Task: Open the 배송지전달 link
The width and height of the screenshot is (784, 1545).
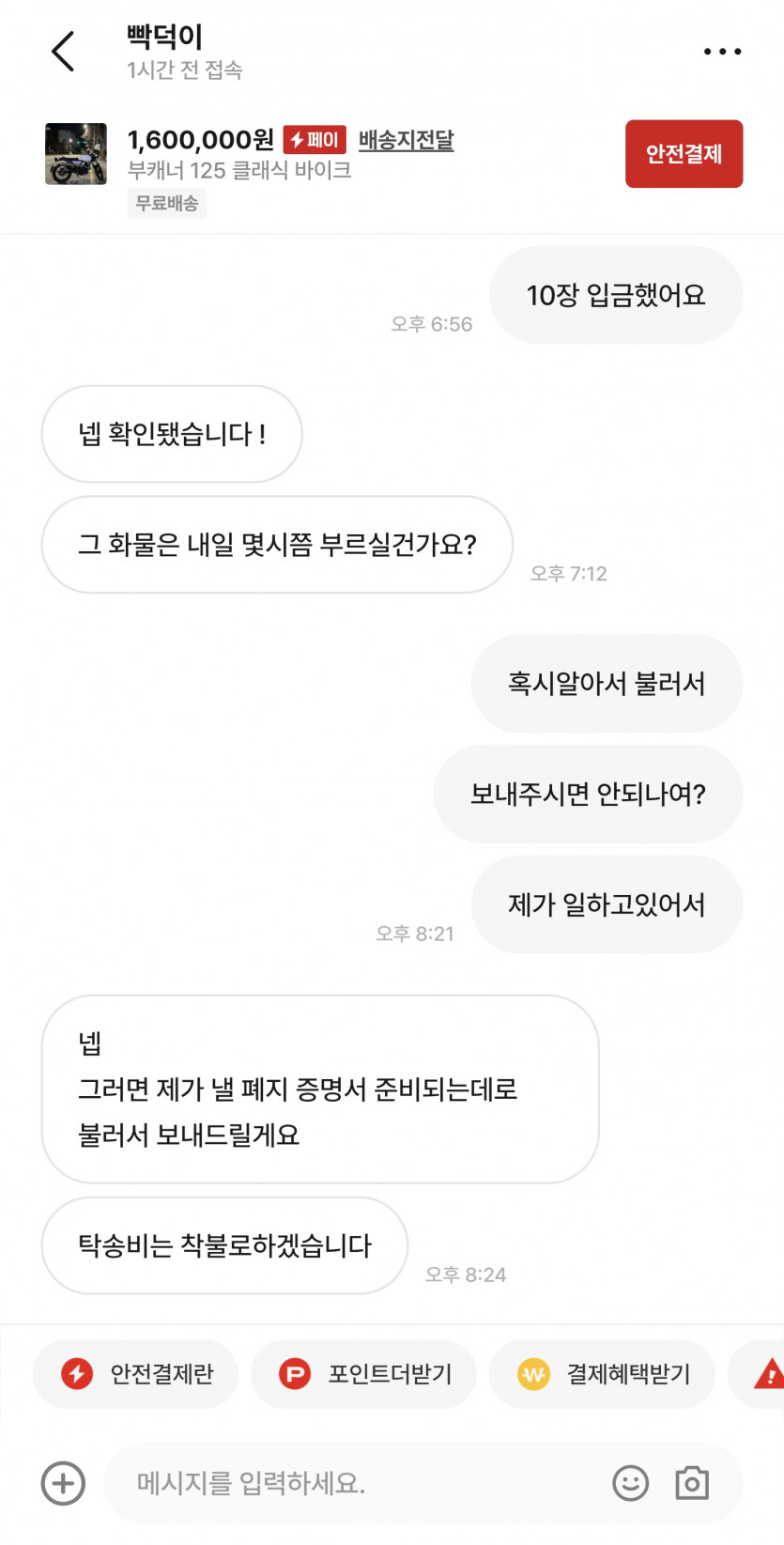Action: click(406, 140)
